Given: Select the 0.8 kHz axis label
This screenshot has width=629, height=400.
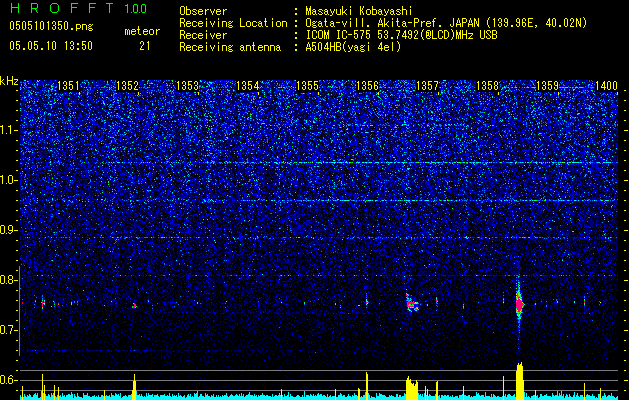Looking at the screenshot, I should point(9,280).
